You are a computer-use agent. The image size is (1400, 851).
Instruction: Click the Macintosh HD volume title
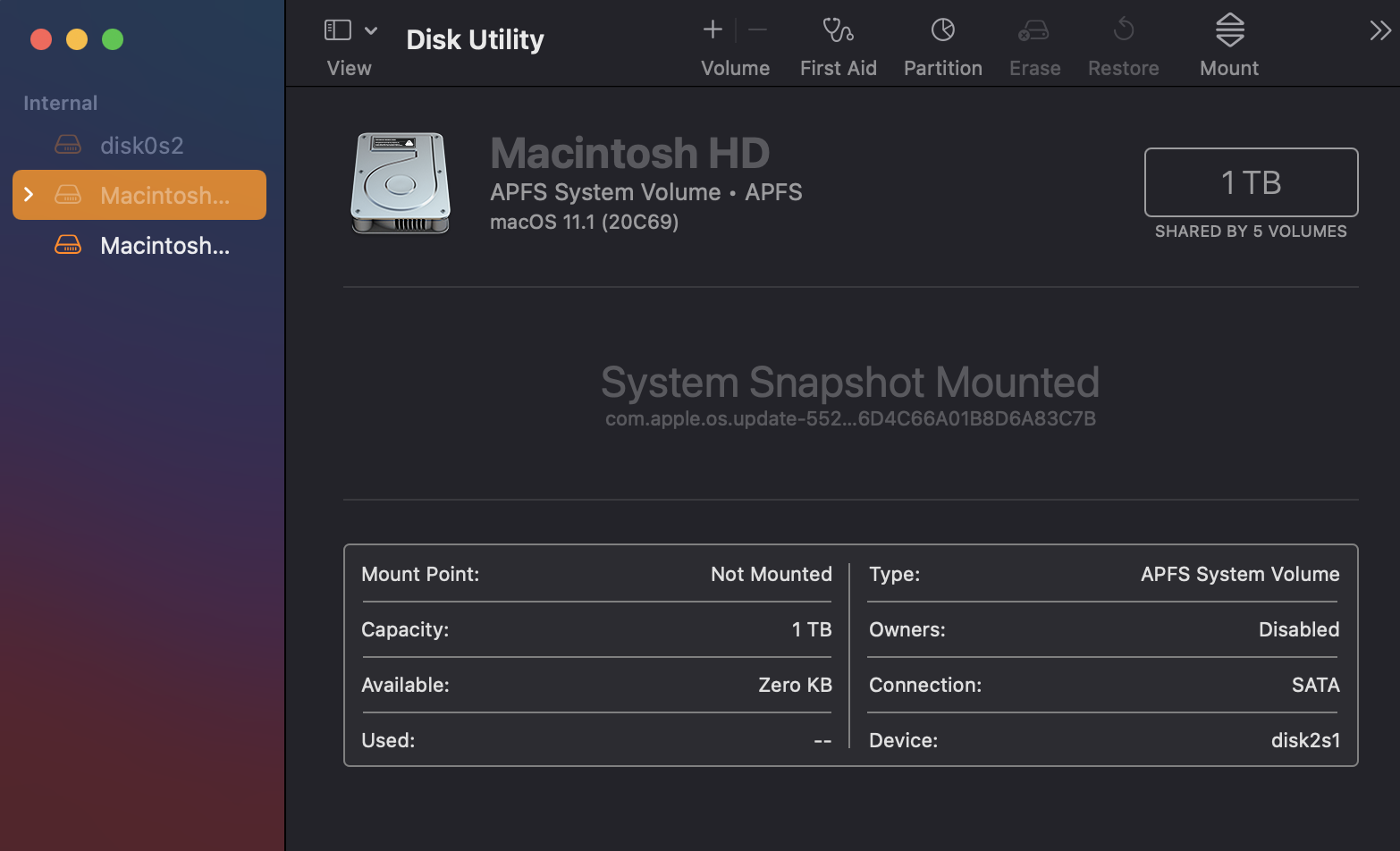pyautogui.click(x=629, y=153)
